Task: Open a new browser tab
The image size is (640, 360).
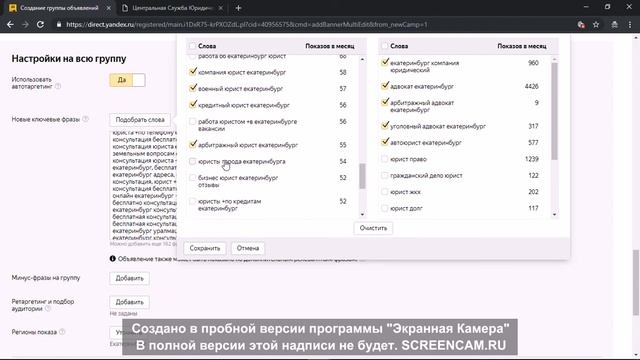Action: pyautogui.click(x=238, y=8)
